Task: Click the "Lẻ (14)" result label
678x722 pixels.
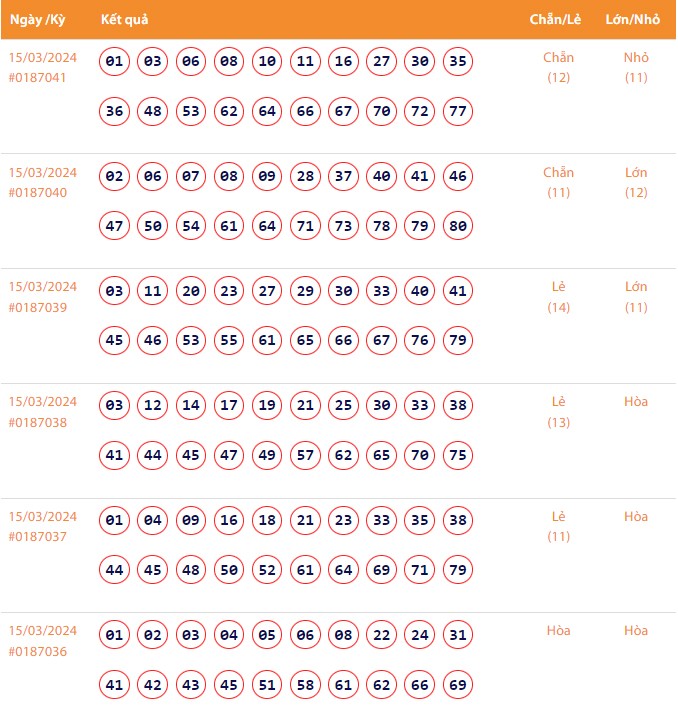Action: [558, 297]
